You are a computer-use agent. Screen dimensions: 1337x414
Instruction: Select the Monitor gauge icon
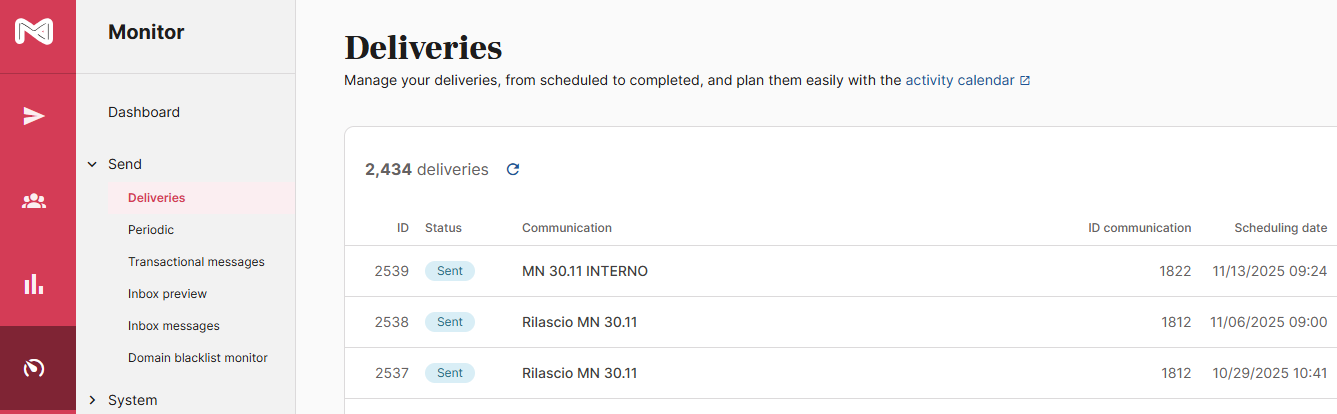click(34, 368)
